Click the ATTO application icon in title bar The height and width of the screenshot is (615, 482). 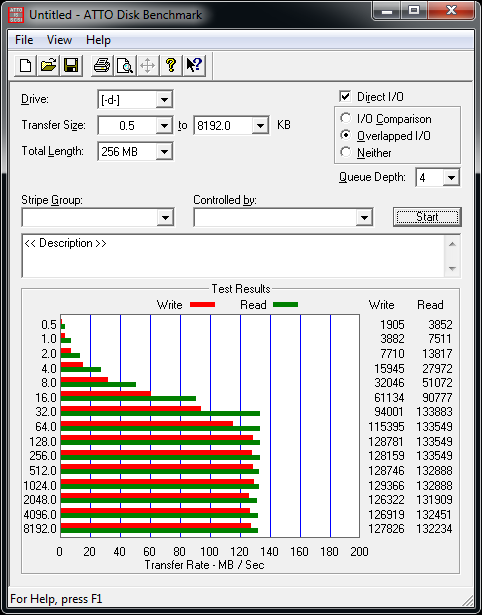coord(18,15)
